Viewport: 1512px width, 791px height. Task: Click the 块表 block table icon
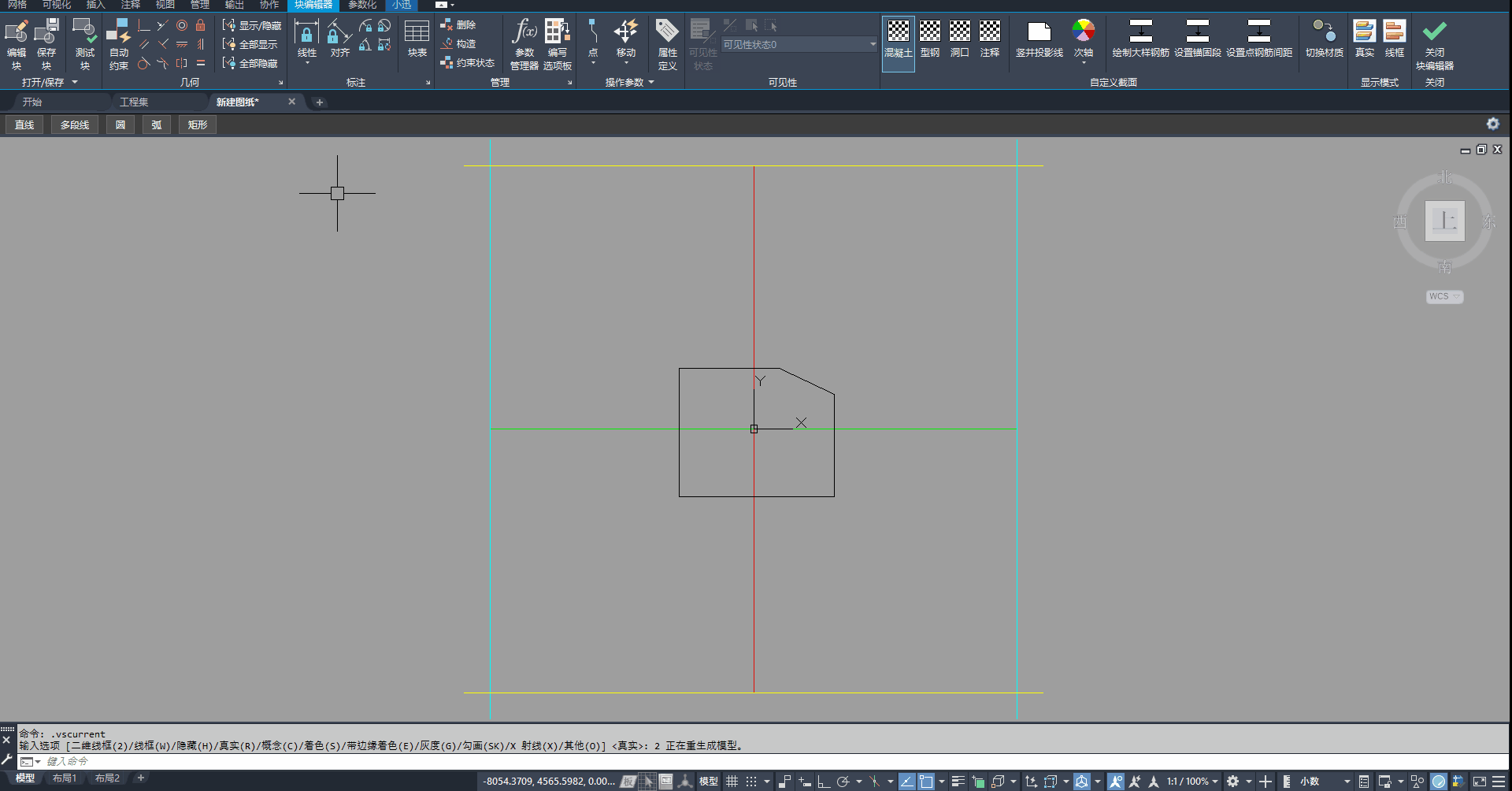click(x=417, y=39)
